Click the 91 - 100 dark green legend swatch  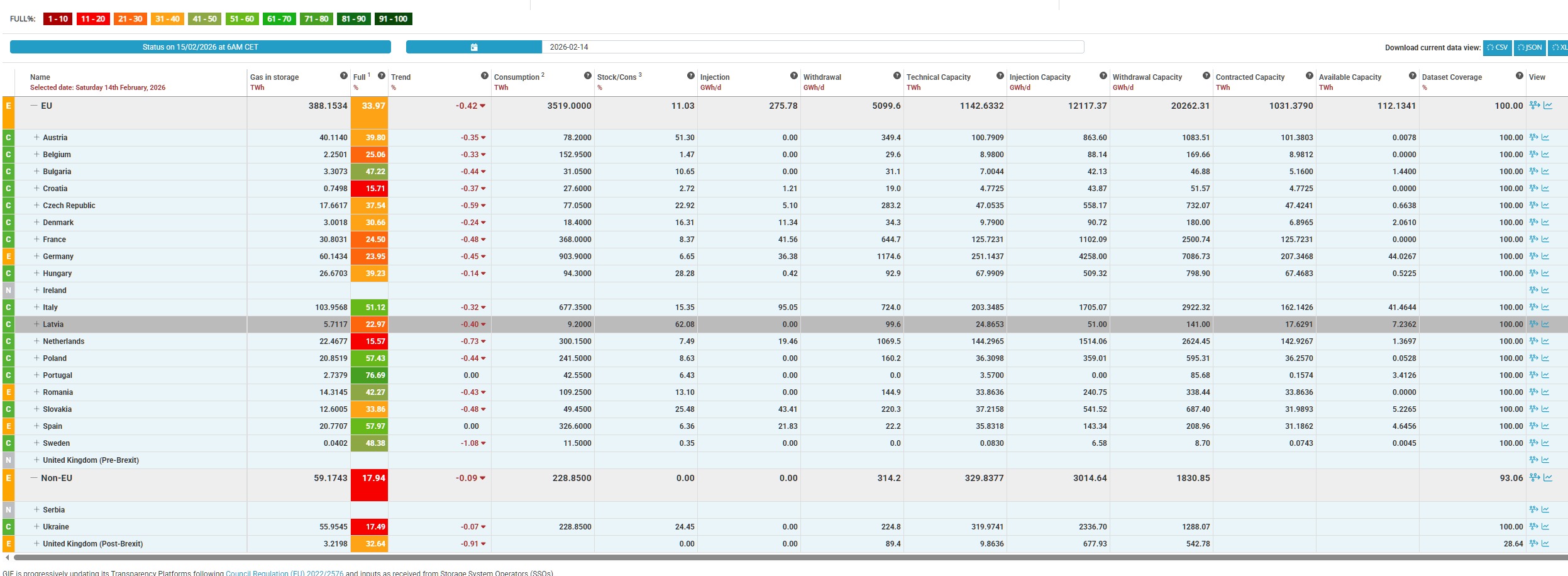click(393, 19)
